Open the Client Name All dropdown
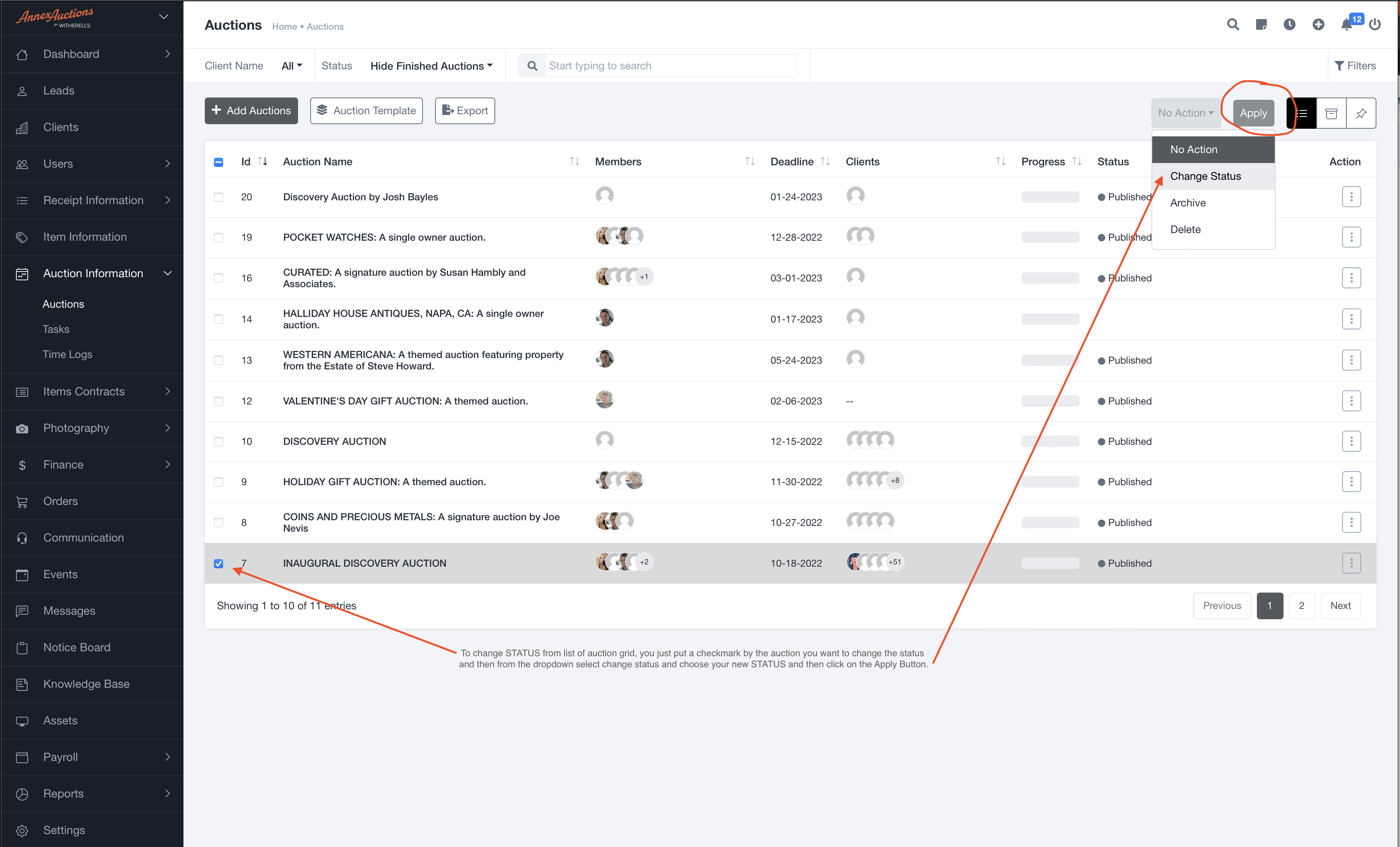The width and height of the screenshot is (1400, 847). 292,66
